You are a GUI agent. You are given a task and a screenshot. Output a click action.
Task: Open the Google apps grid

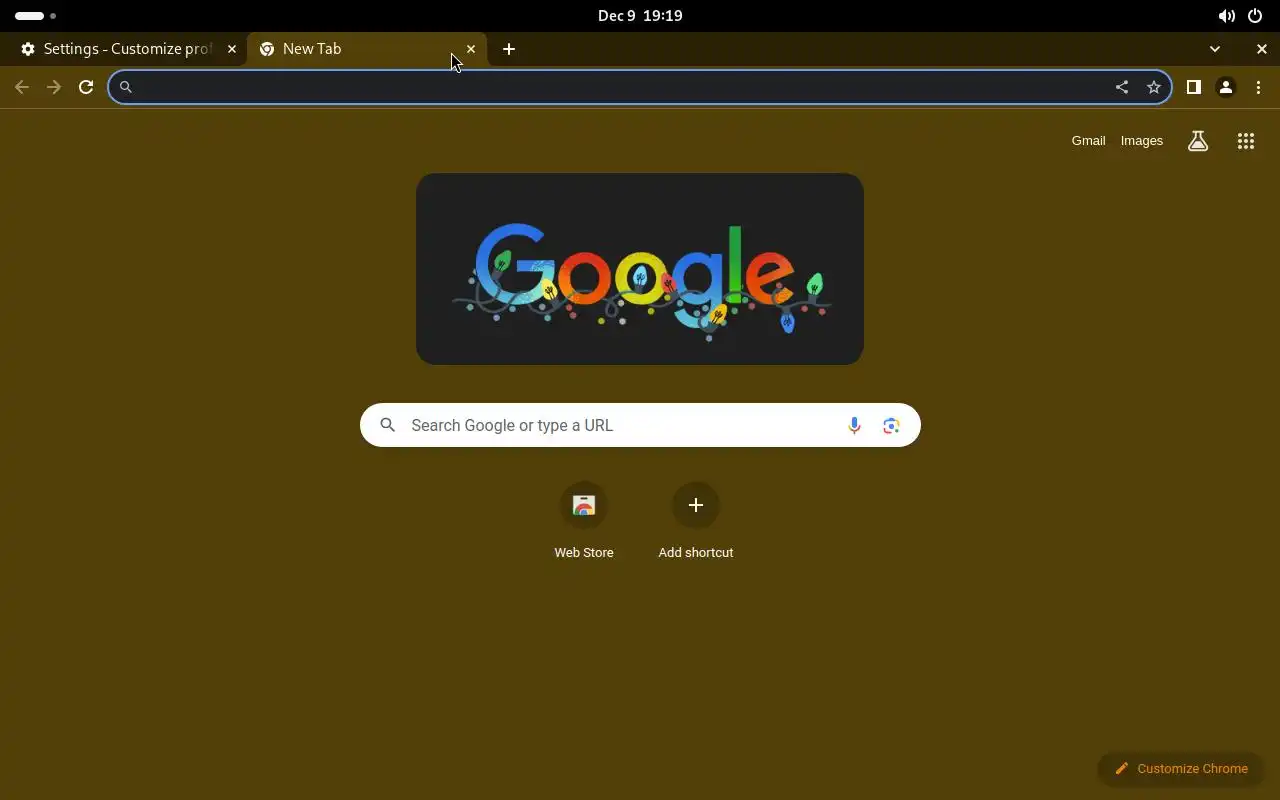1246,141
